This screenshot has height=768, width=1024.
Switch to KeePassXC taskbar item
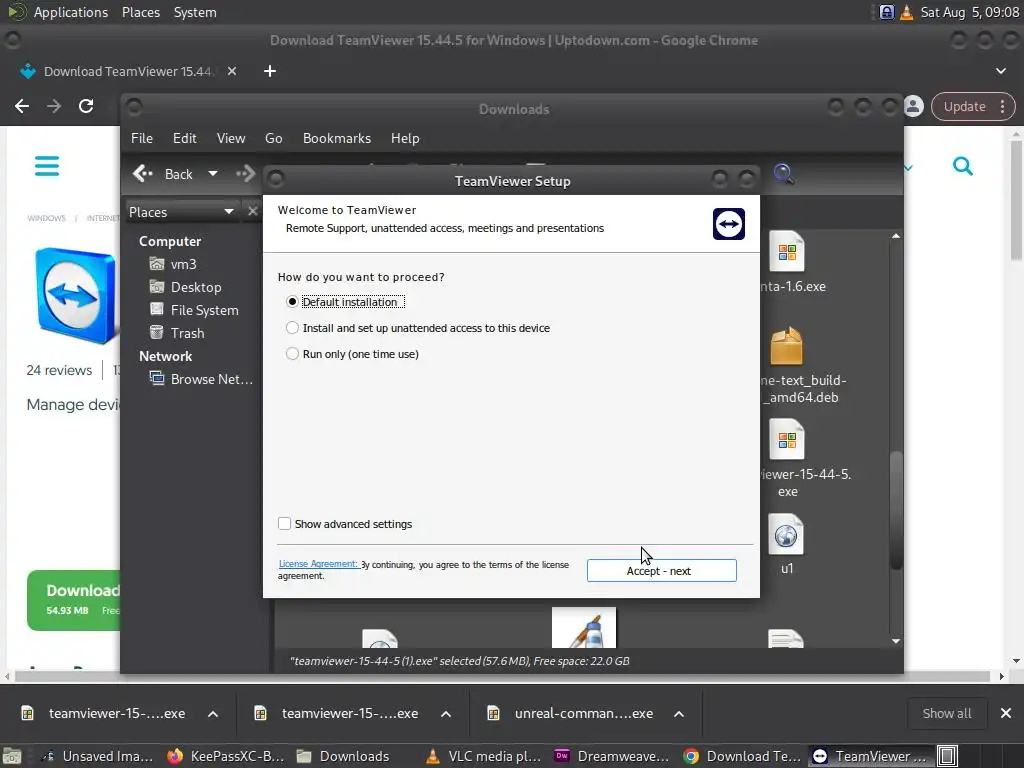[225, 756]
